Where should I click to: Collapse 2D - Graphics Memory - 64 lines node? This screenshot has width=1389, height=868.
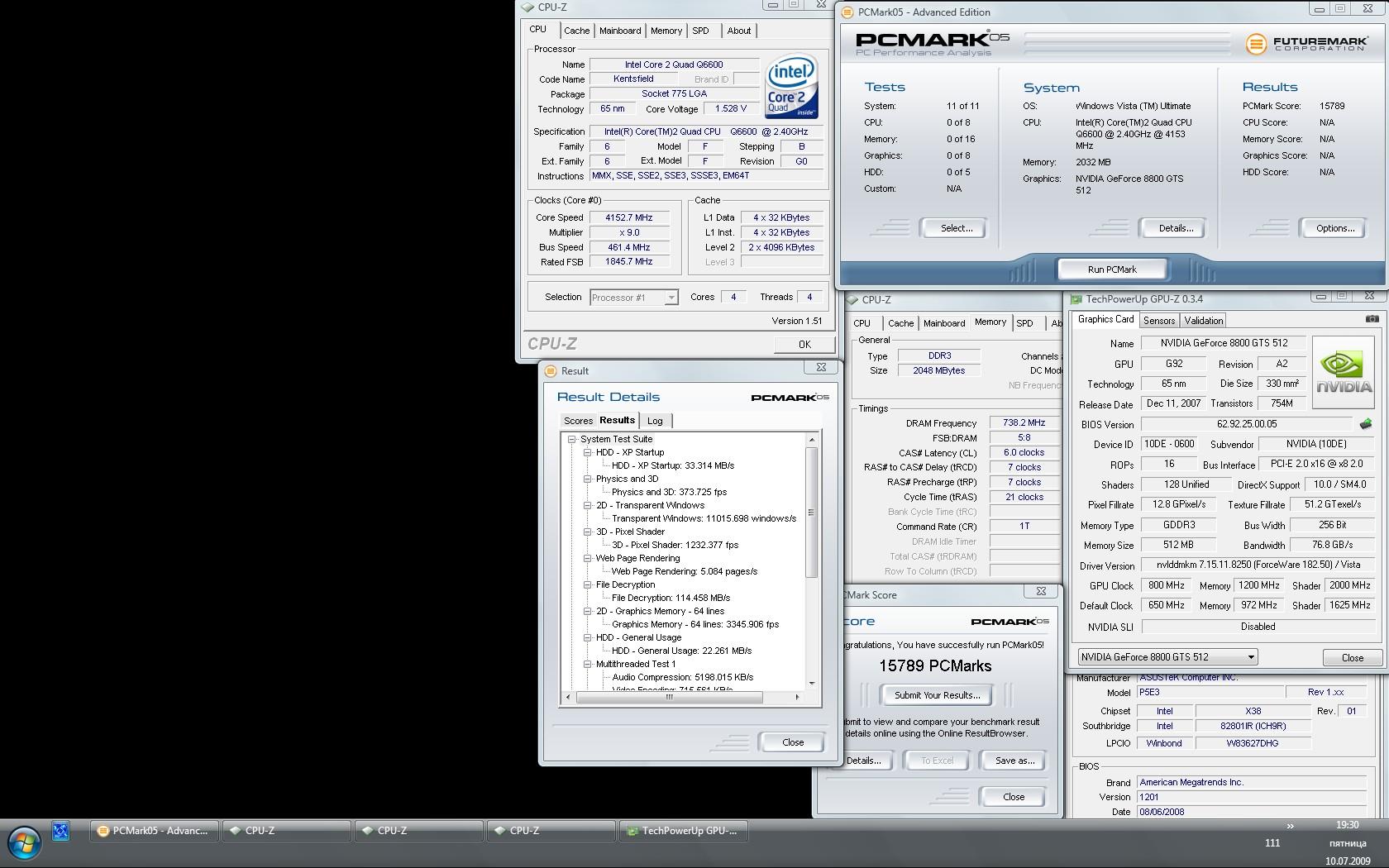pos(587,612)
